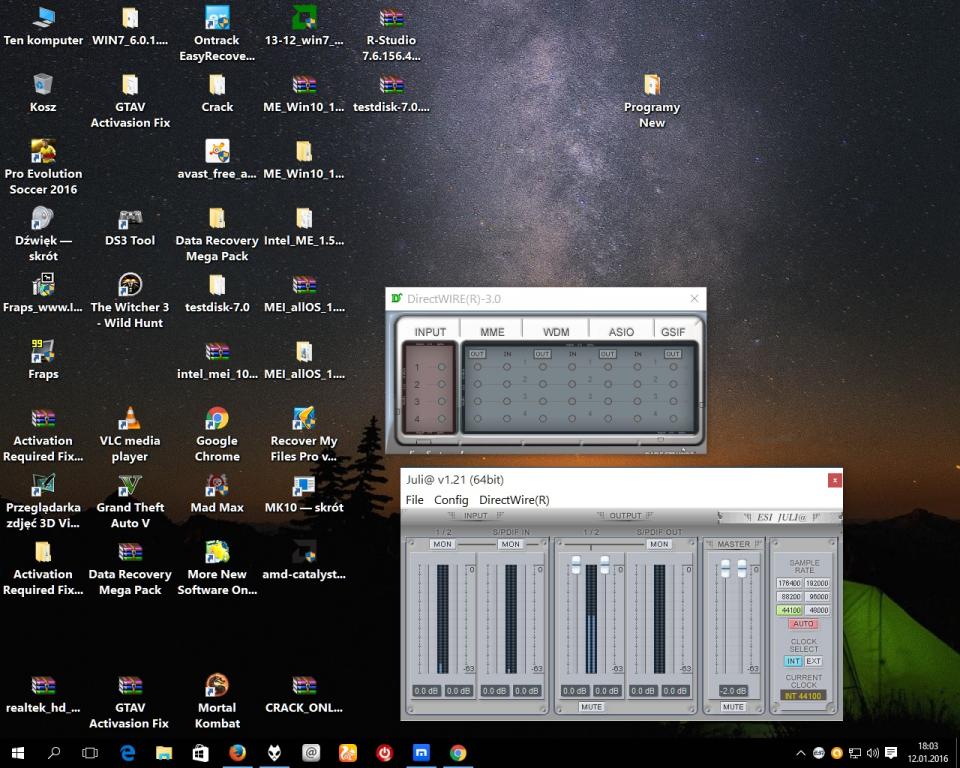Open the File menu in Juli@

414,500
